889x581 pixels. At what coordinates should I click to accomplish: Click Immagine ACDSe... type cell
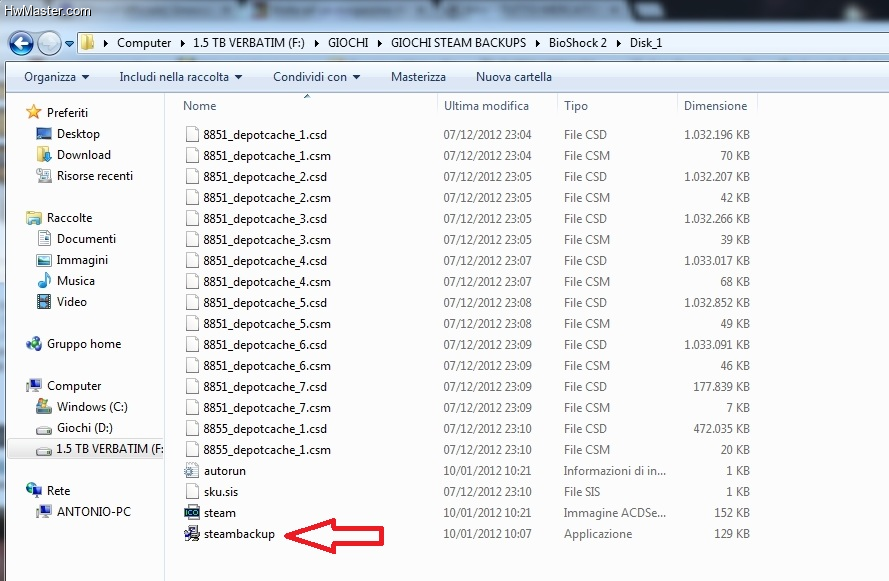(615, 512)
